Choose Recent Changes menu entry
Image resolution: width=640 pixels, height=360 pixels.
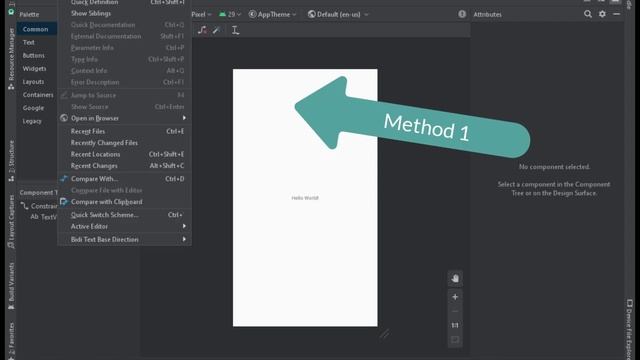click(x=124, y=166)
